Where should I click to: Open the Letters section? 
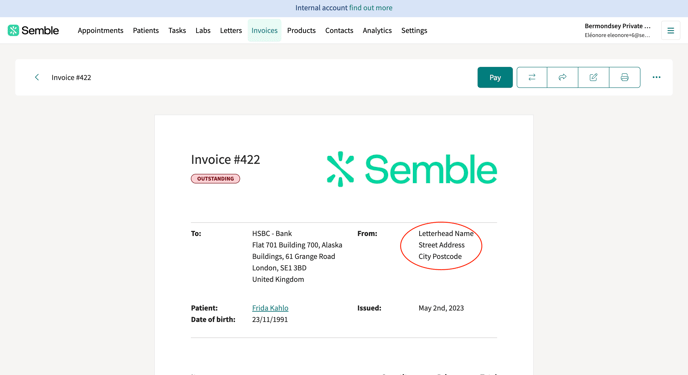click(x=231, y=30)
